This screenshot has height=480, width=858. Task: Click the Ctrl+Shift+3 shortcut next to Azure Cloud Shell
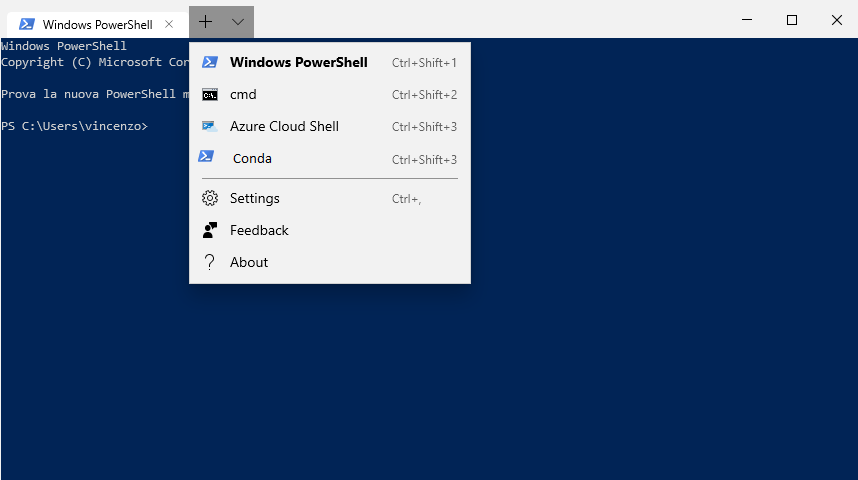coord(424,127)
